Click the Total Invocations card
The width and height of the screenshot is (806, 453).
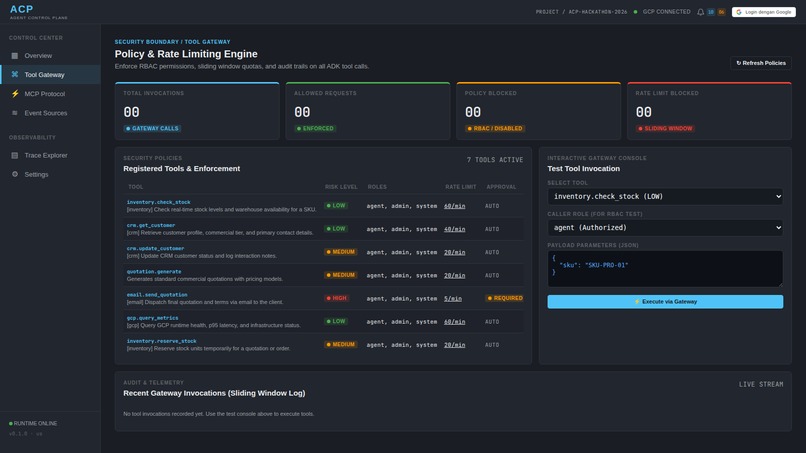pos(197,111)
